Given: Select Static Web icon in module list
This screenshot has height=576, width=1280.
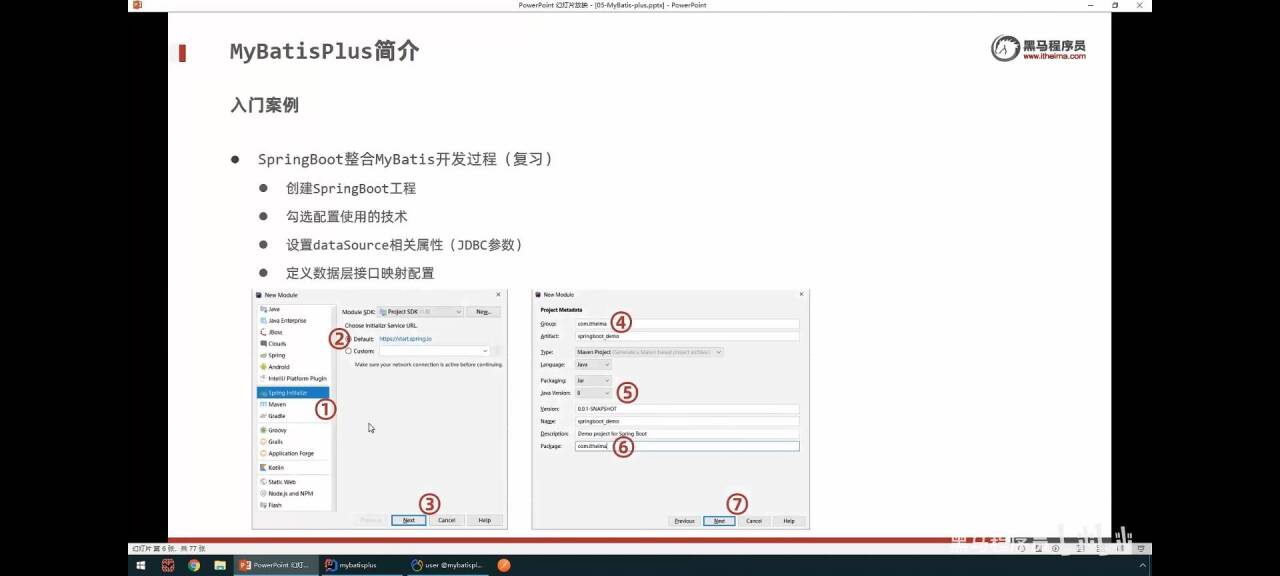Looking at the screenshot, I should (263, 482).
